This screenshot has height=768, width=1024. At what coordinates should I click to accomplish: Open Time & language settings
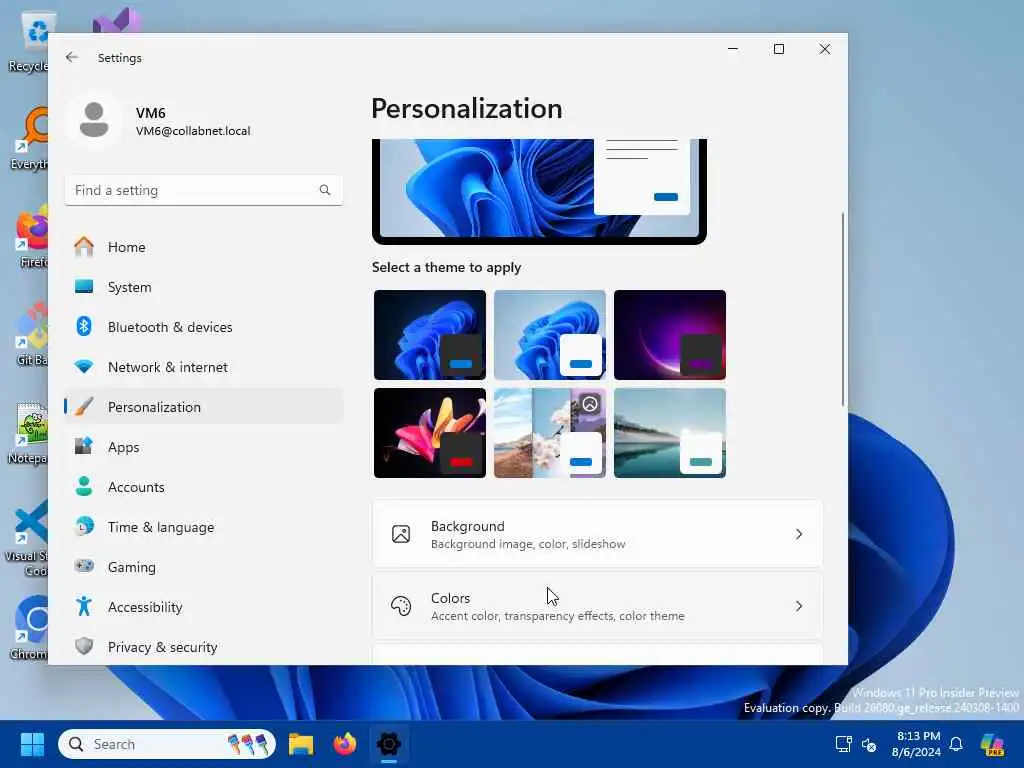click(x=204, y=526)
